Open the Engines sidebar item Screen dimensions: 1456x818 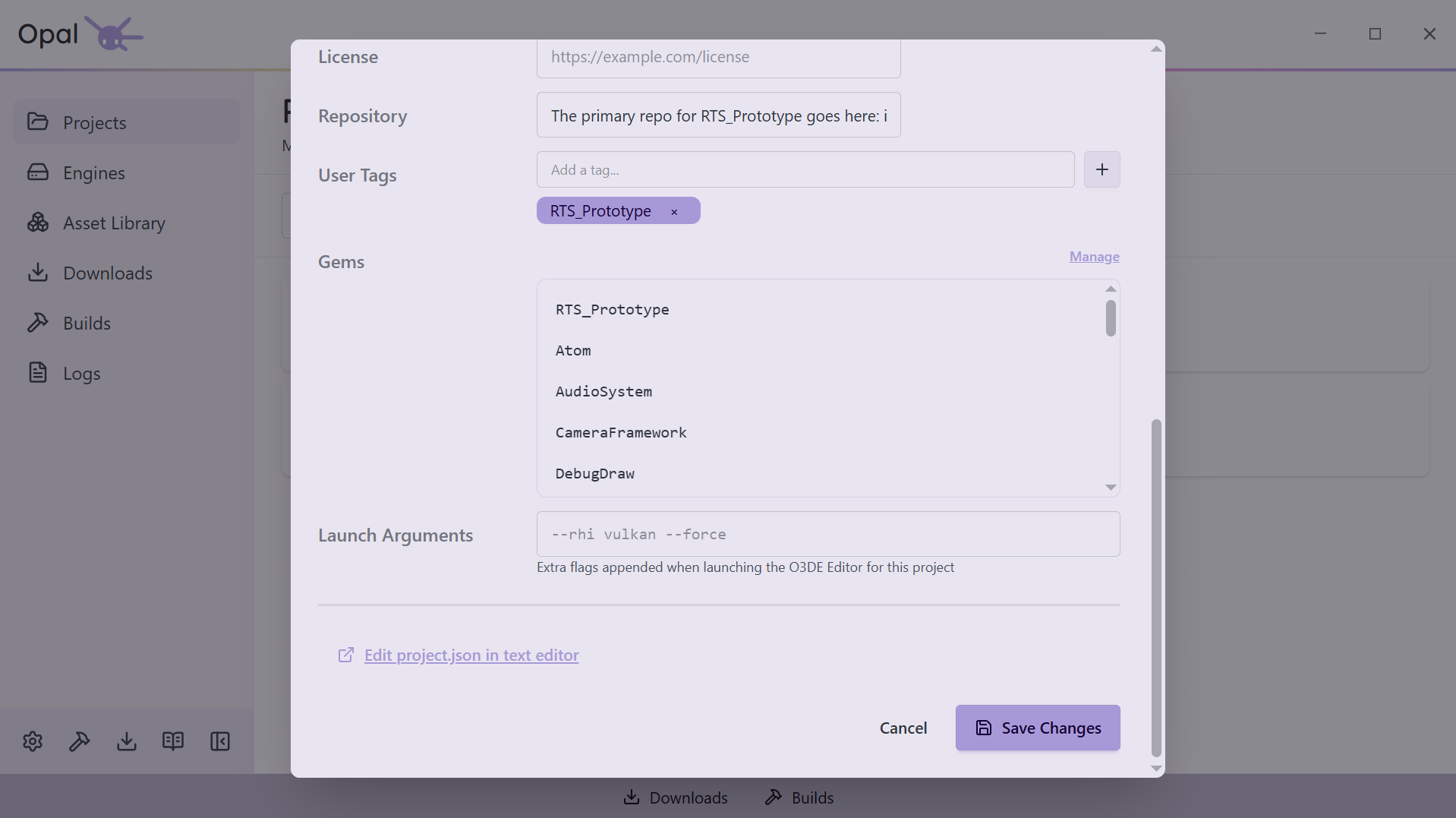[126, 172]
